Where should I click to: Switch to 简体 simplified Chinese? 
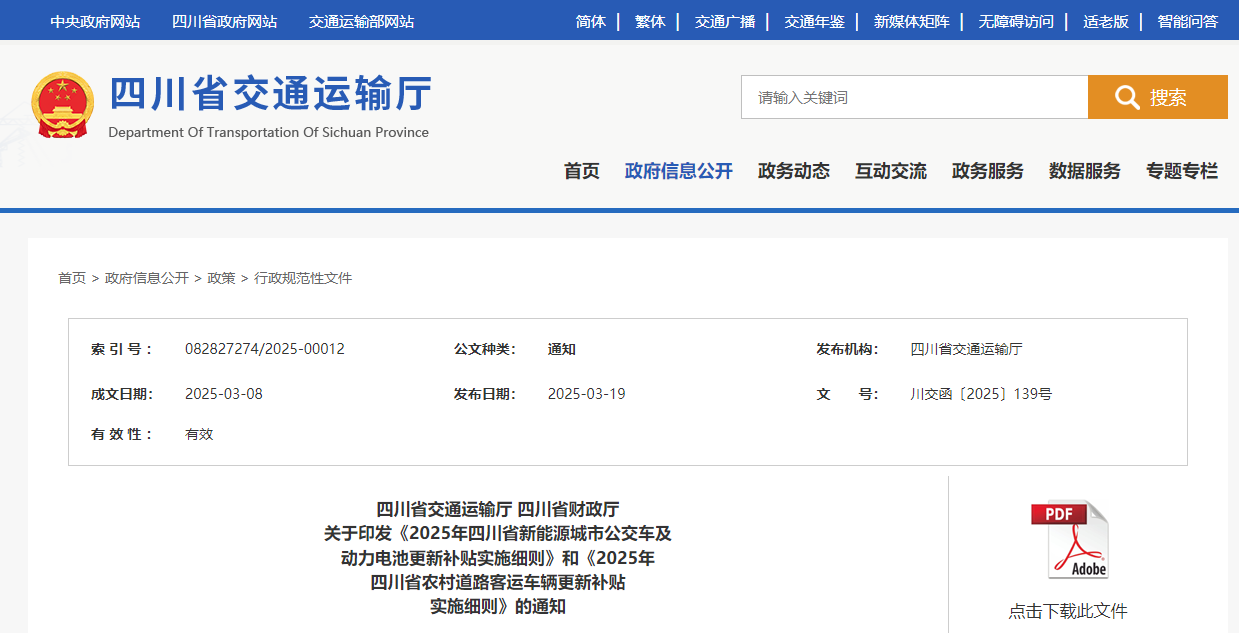pos(591,21)
